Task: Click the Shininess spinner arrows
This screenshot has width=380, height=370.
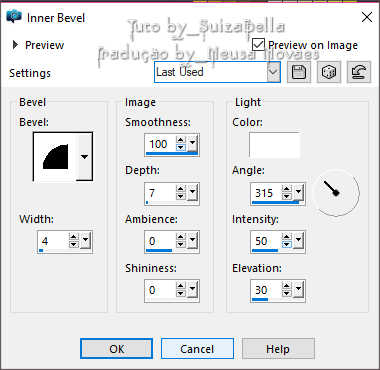Action: coord(181,290)
